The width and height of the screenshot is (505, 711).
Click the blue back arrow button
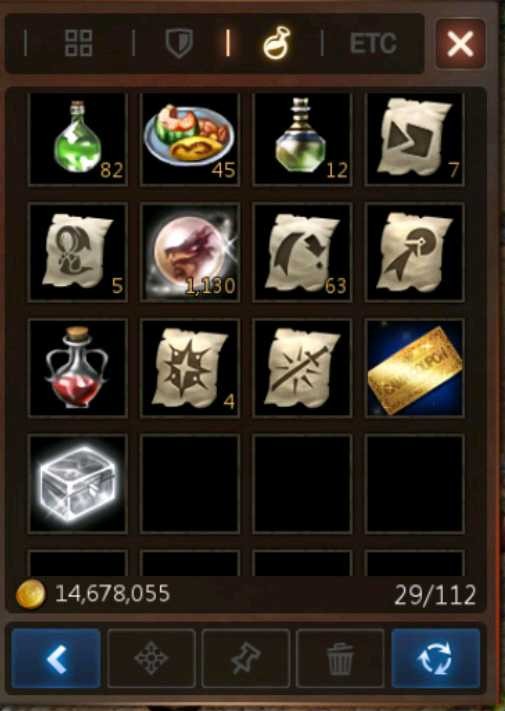(x=56, y=658)
